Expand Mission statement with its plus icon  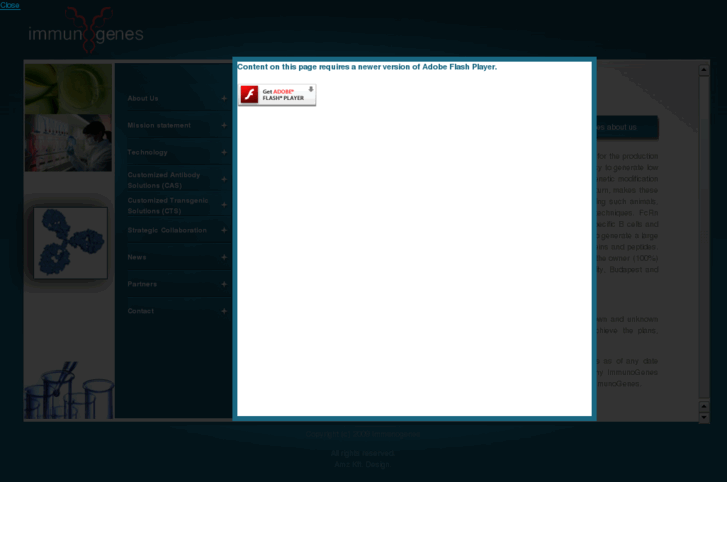(224, 125)
